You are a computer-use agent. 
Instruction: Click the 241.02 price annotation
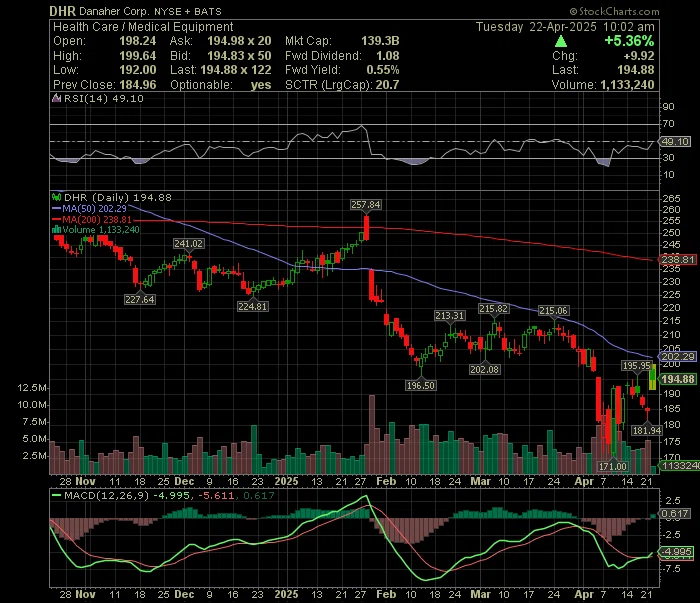pos(188,243)
